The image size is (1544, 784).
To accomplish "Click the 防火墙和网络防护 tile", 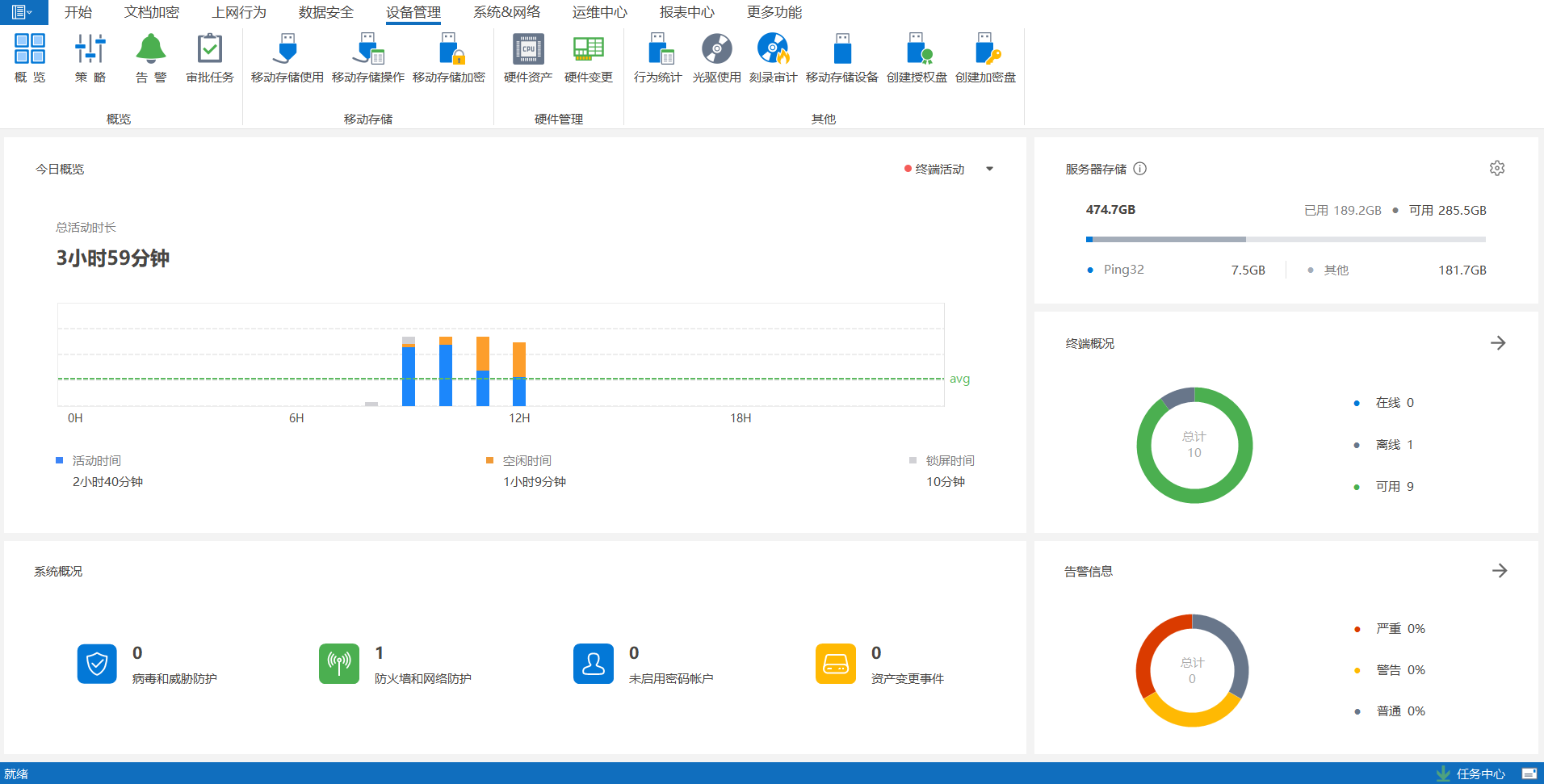I will 339,664.
